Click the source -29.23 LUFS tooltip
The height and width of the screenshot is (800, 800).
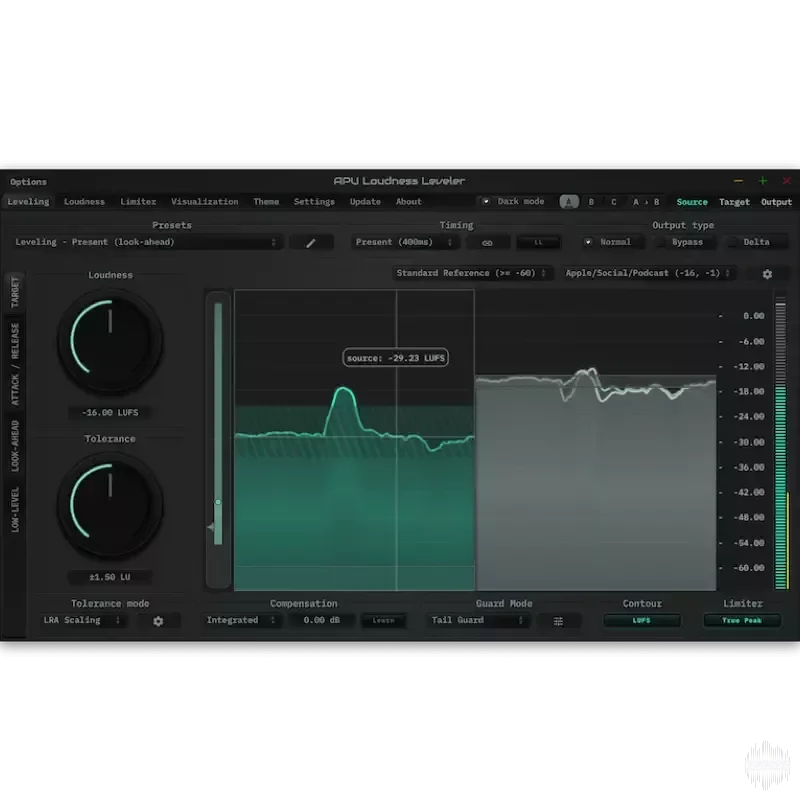[395, 358]
